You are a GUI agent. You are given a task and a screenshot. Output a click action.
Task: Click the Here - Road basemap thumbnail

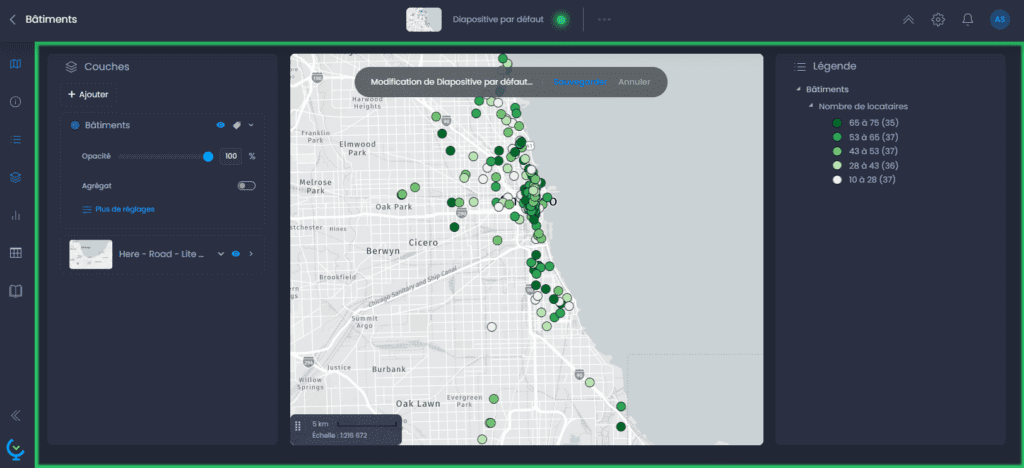(x=91, y=255)
